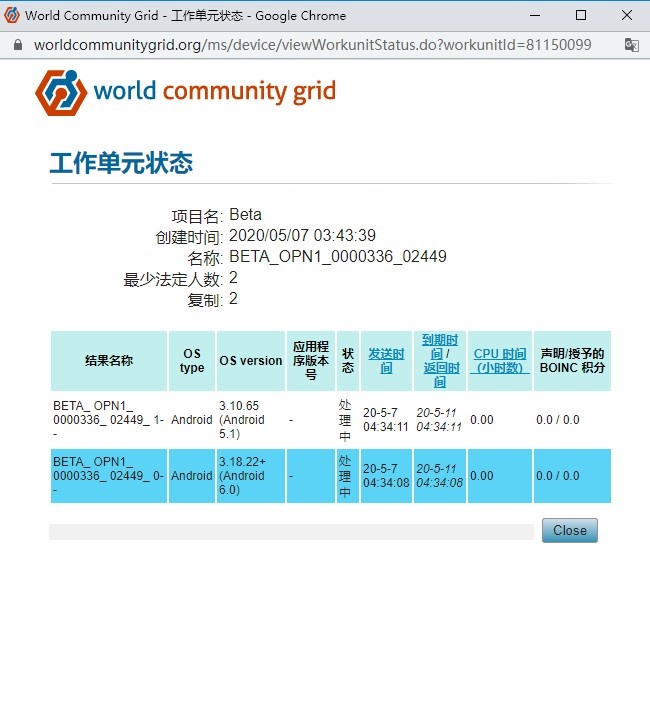Viewport: 650px width, 709px height.
Task: Click the Close button below the table
Action: point(570,530)
